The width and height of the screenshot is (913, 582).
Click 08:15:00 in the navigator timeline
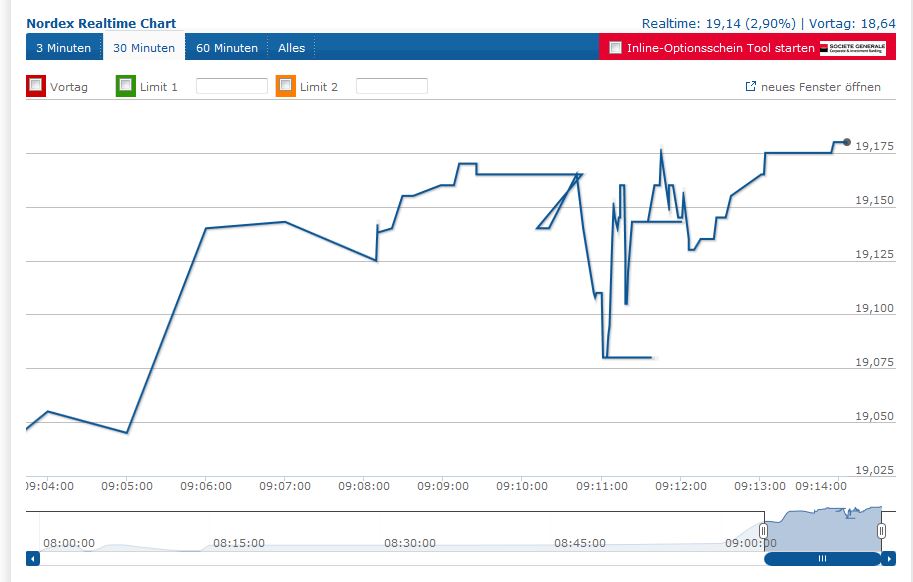point(239,543)
